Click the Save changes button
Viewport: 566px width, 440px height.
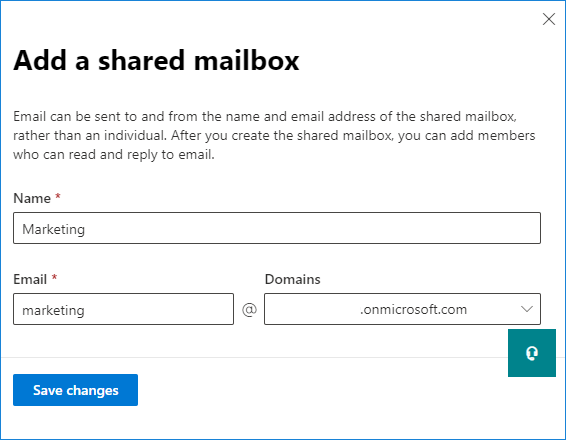75,390
